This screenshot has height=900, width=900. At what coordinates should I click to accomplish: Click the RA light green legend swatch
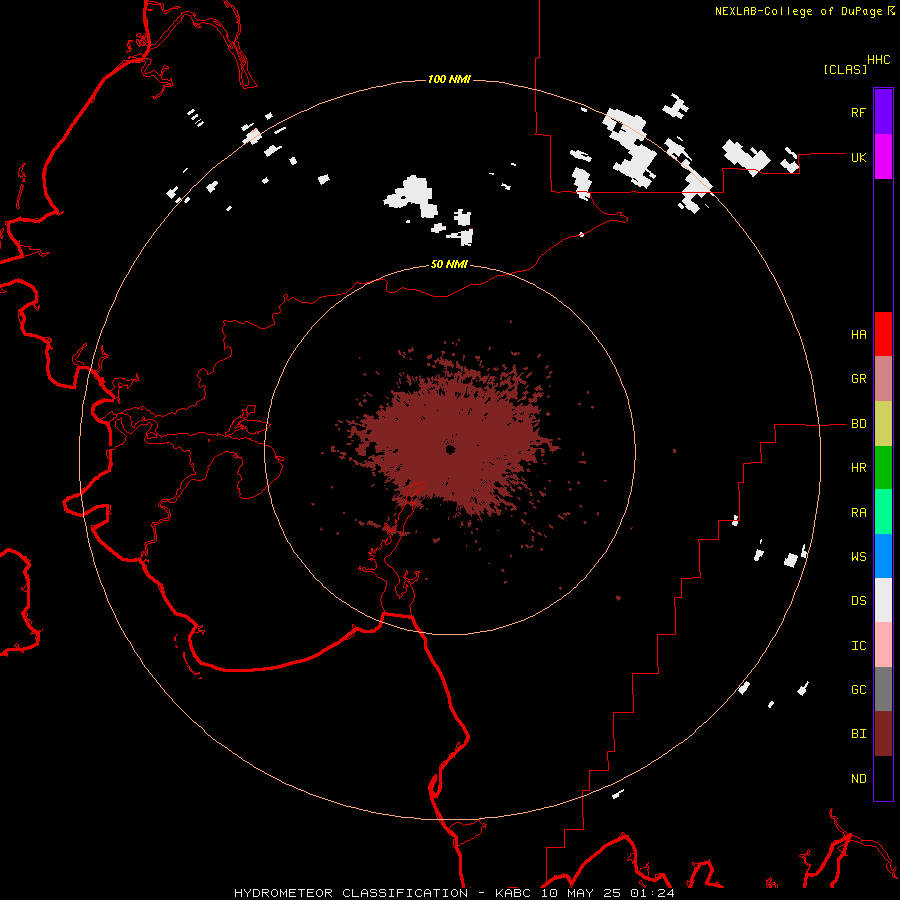coord(883,512)
